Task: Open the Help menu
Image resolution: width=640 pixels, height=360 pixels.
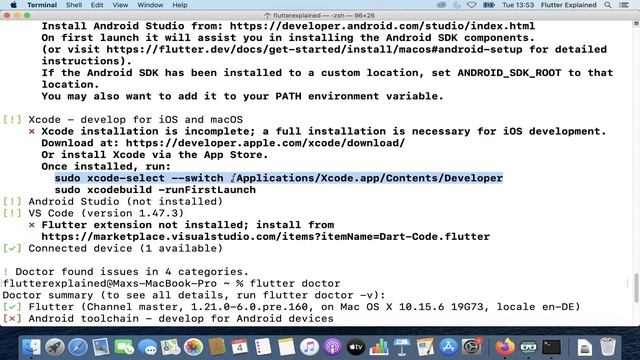Action: click(180, 5)
